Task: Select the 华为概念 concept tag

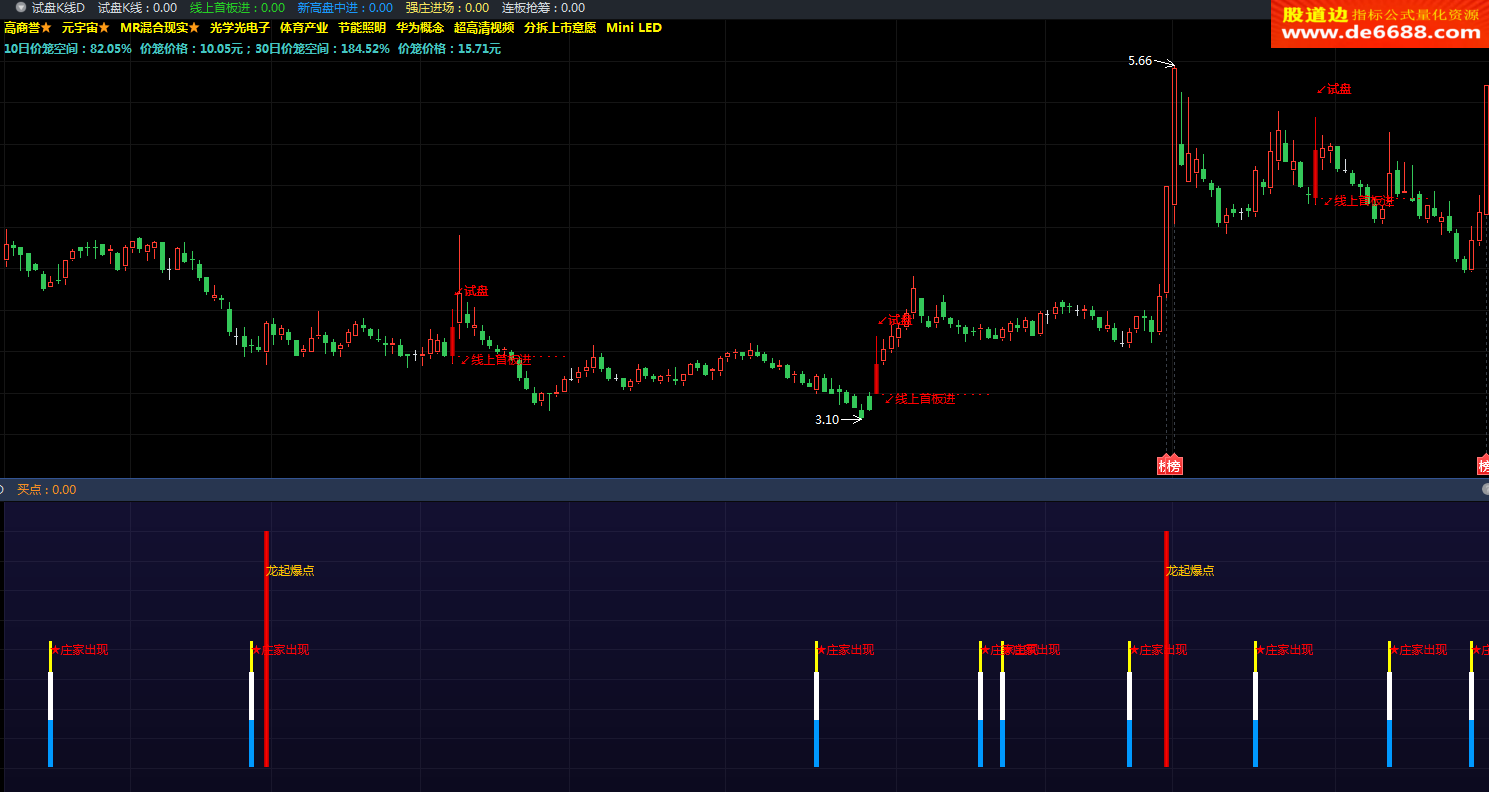Action: [420, 28]
